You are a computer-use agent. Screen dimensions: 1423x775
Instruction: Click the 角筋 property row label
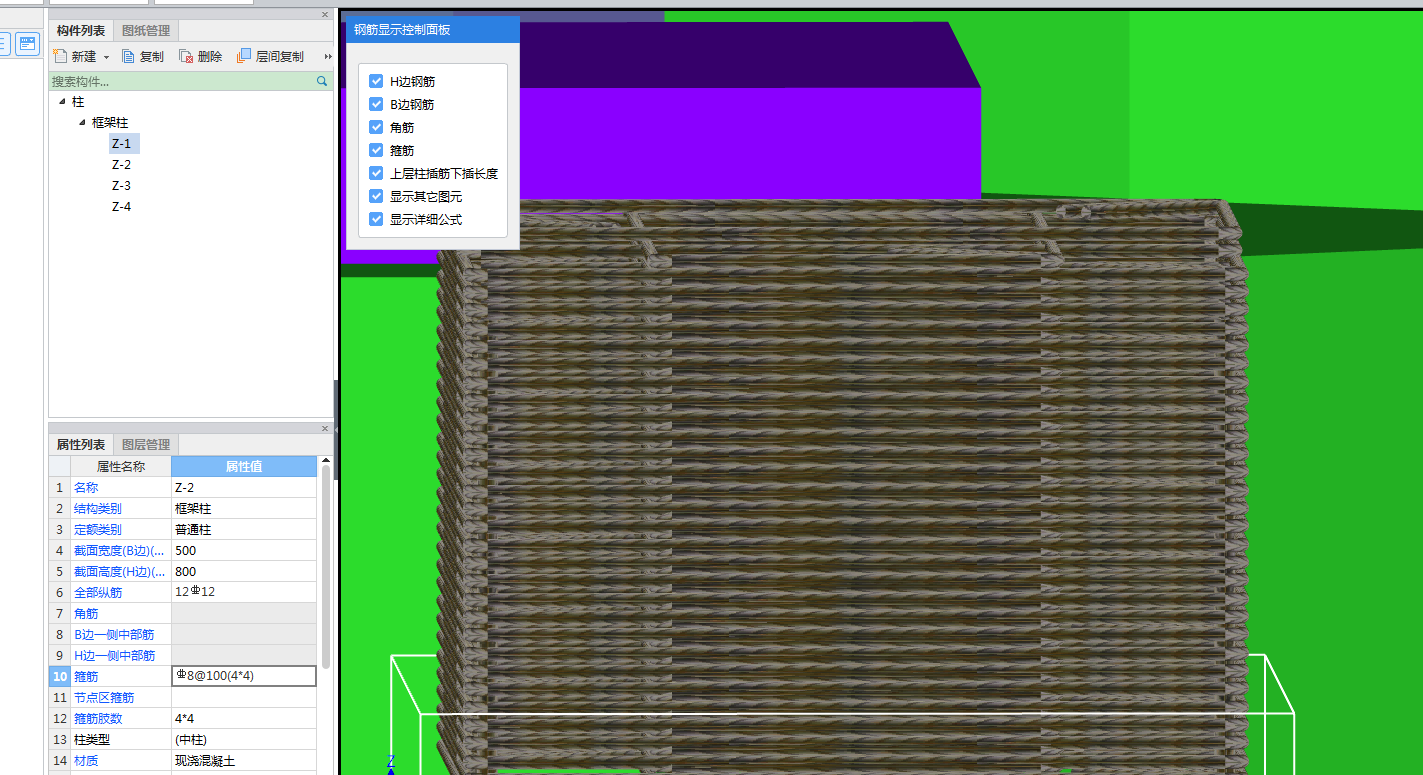point(86,613)
